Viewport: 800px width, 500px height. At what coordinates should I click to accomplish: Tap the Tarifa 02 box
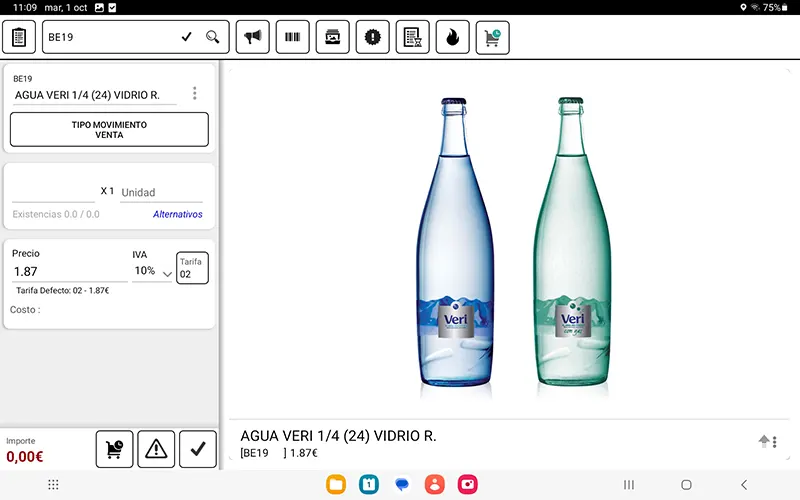(x=192, y=268)
